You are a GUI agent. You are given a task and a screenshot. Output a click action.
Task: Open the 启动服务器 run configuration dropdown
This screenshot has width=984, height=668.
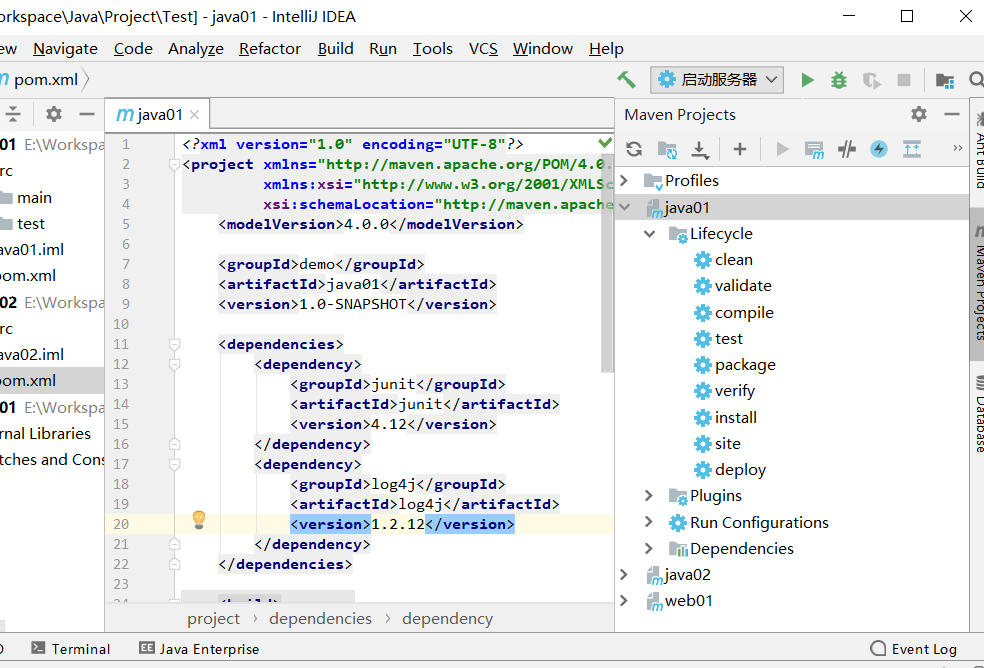pos(717,80)
